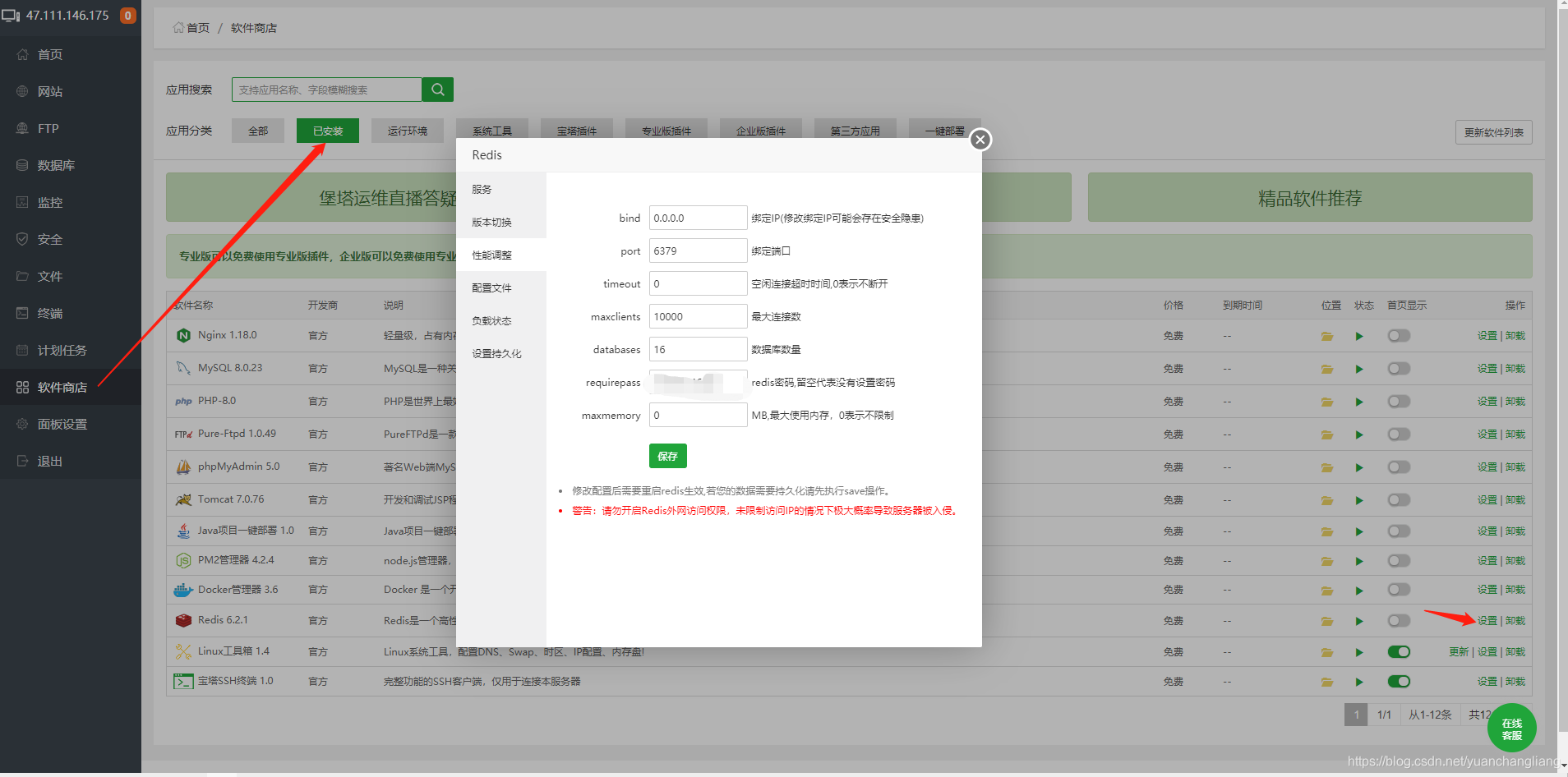Screen dimensions: 1568x777
Task: Click 退出 in the left sidebar
Action: coord(71,461)
